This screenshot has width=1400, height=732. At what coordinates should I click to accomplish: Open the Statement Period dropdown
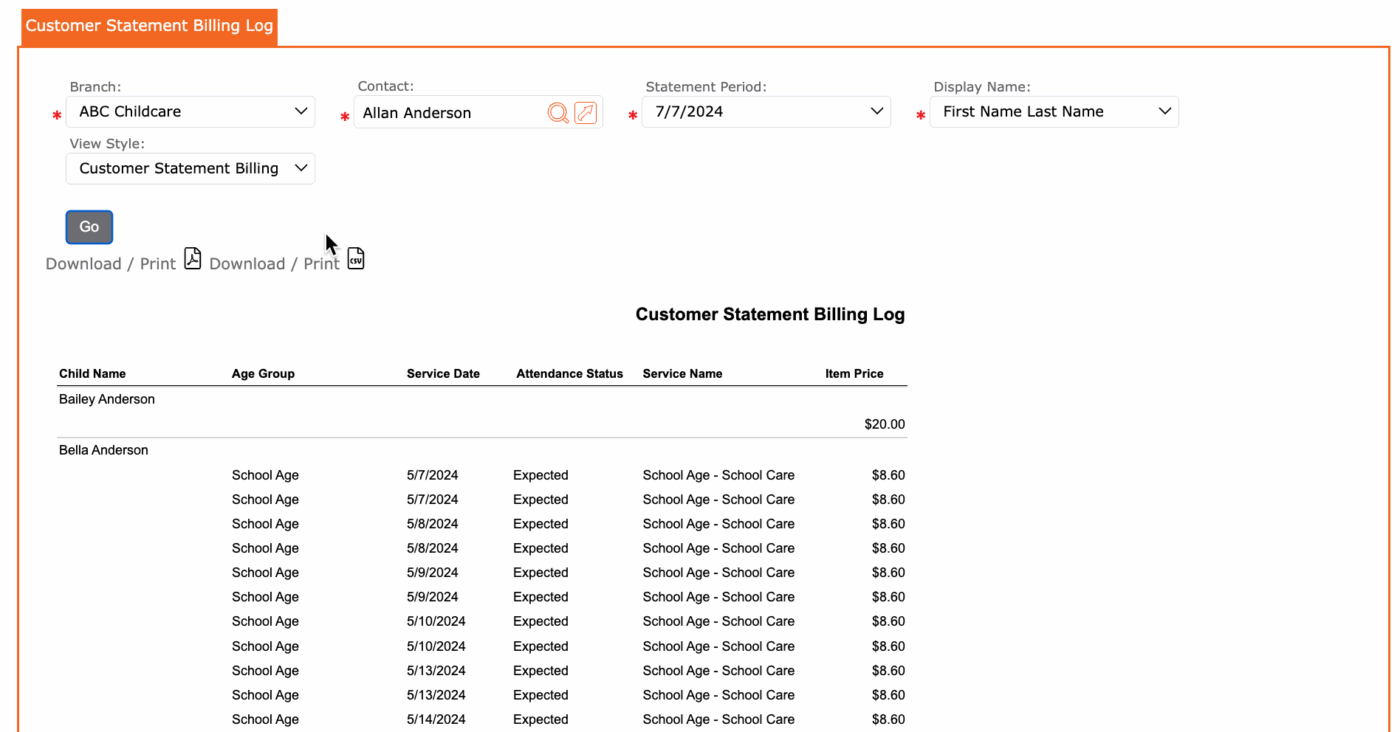coord(766,112)
